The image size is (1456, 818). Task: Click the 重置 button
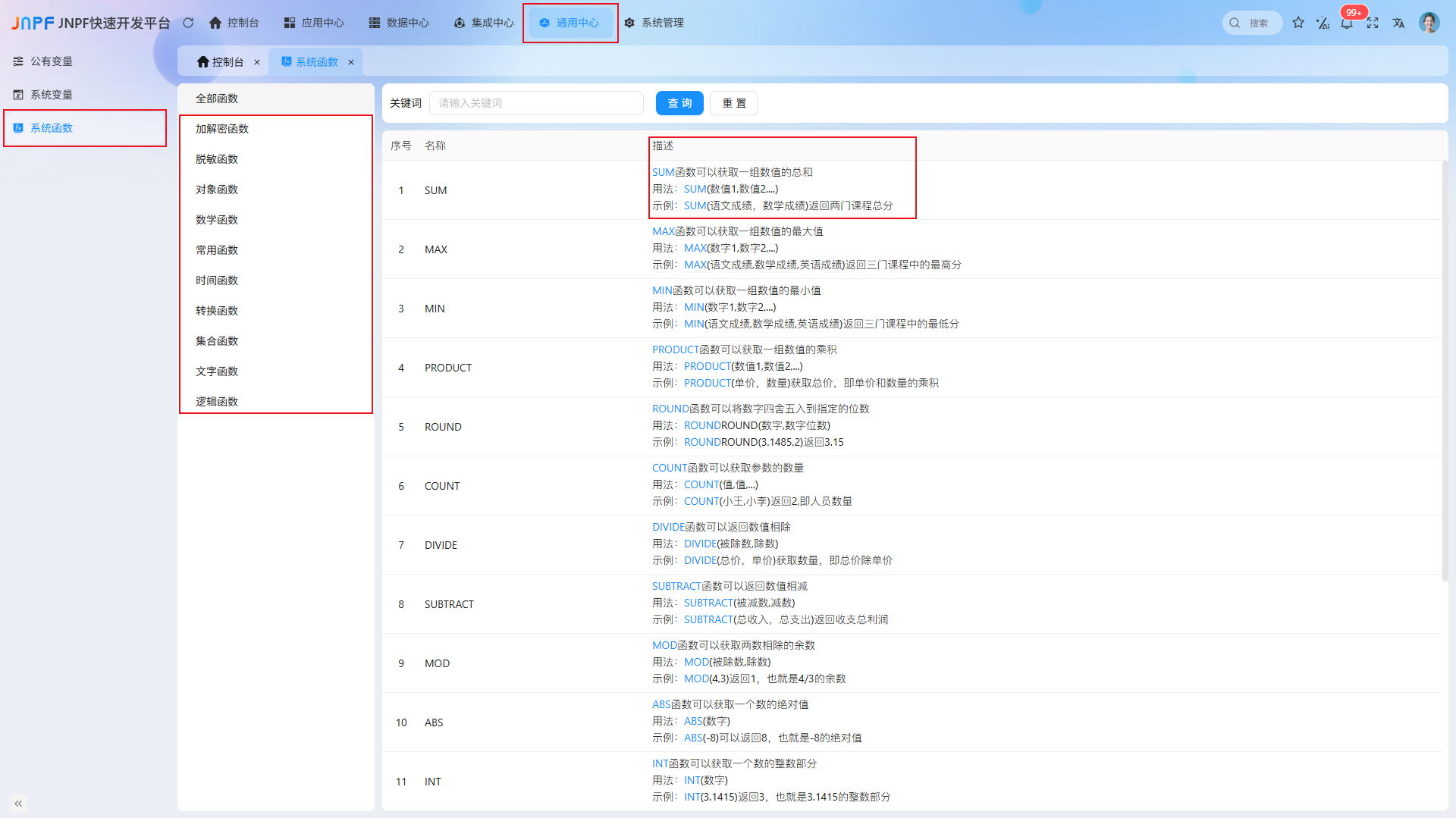pyautogui.click(x=733, y=103)
